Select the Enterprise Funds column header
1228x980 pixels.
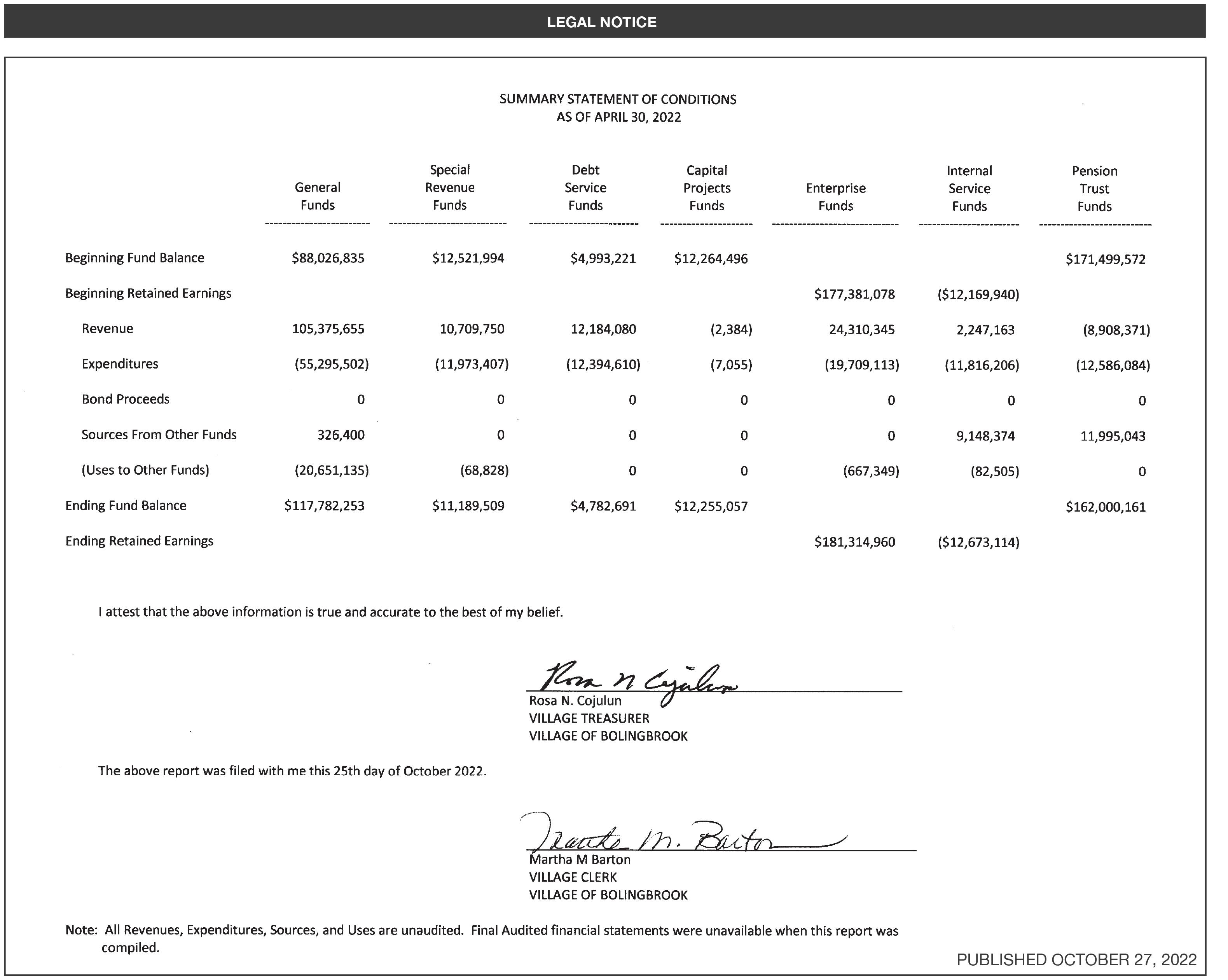click(x=835, y=197)
